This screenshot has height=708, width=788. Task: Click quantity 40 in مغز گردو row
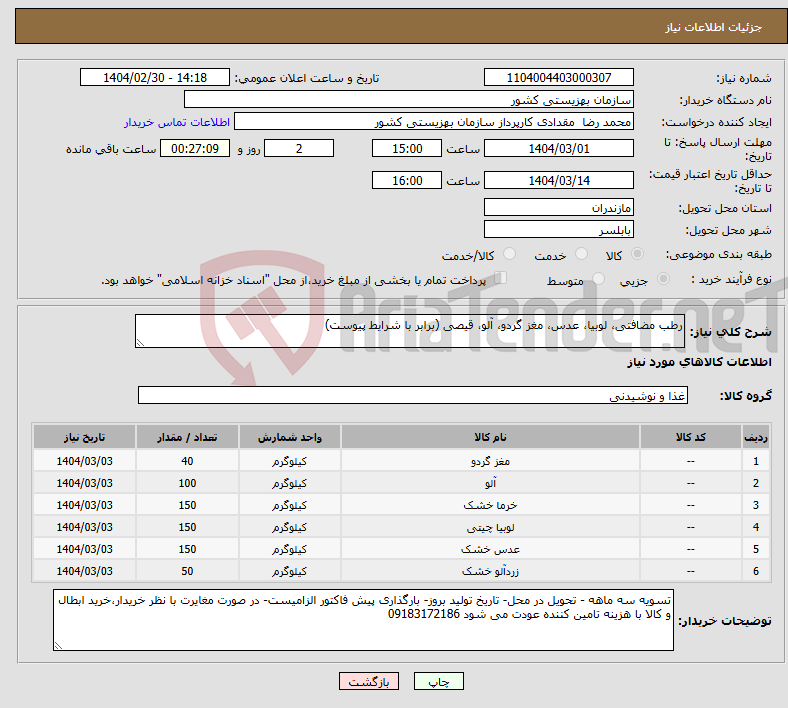click(187, 461)
